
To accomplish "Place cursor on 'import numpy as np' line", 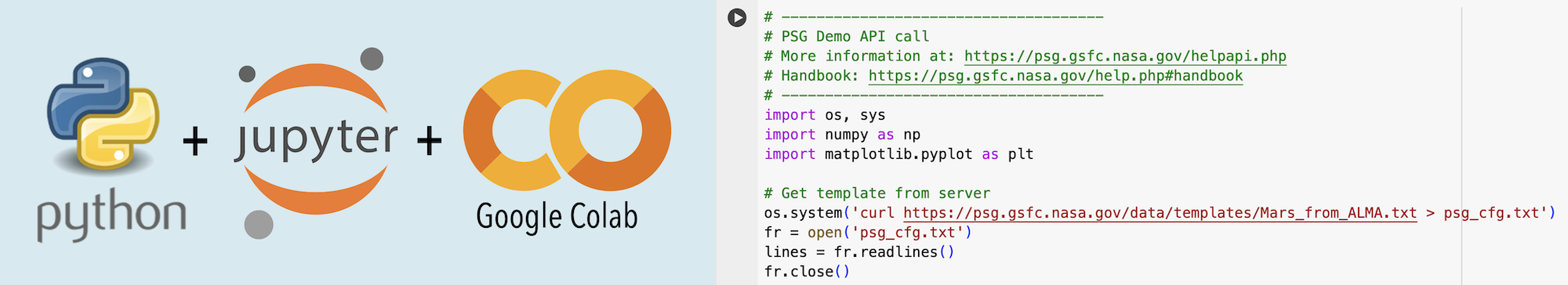I will 842,135.
